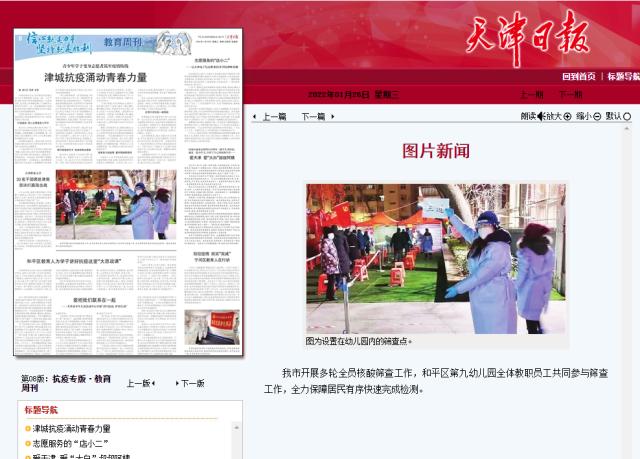
Task: Go to the previous issue via 上一期
Action: point(531,94)
